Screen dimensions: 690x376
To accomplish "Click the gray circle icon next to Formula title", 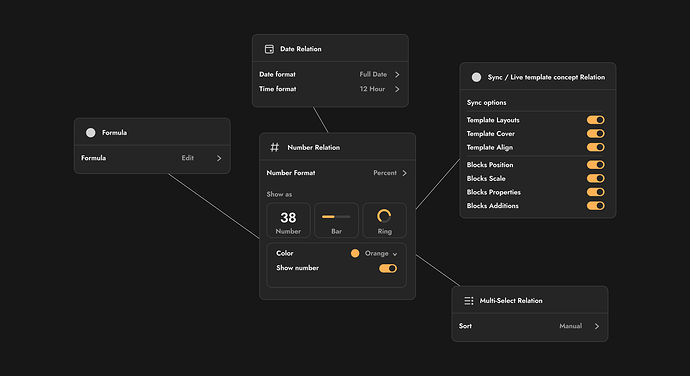I will [91, 133].
